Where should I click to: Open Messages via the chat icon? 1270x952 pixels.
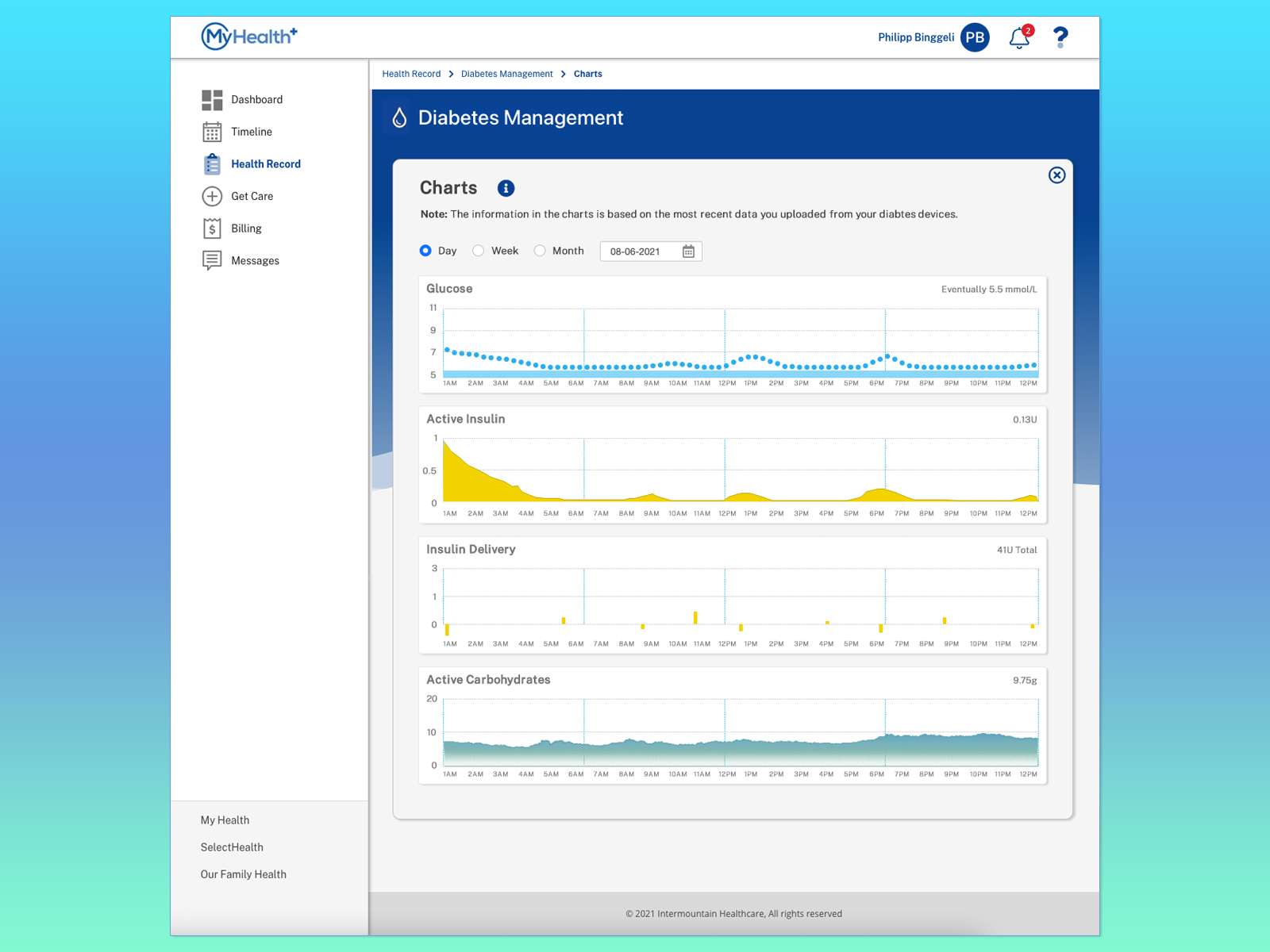211,260
